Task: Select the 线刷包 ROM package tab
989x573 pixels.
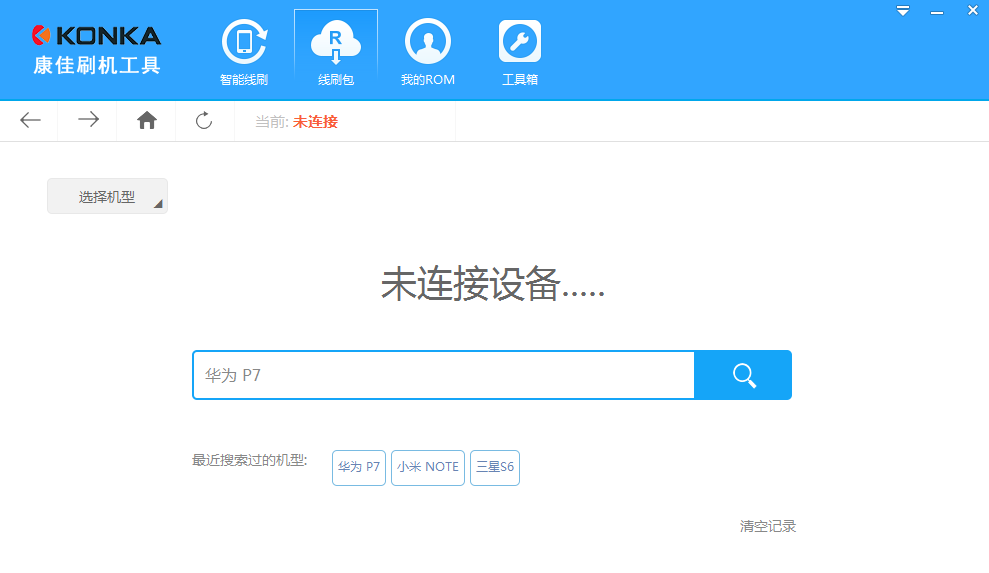Action: (336, 52)
